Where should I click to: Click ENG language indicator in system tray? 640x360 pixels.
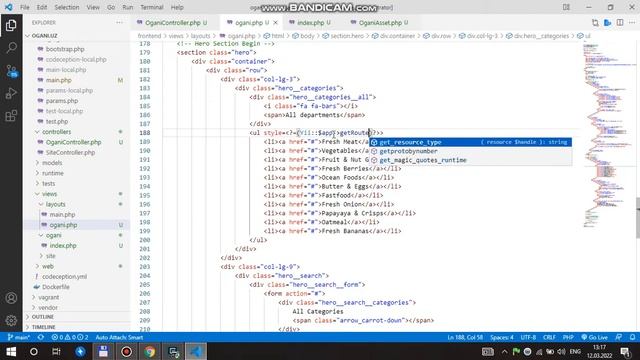tap(575, 351)
